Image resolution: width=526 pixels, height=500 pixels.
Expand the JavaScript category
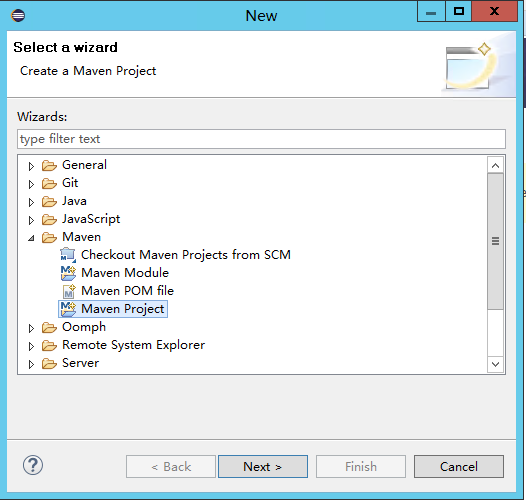31,220
